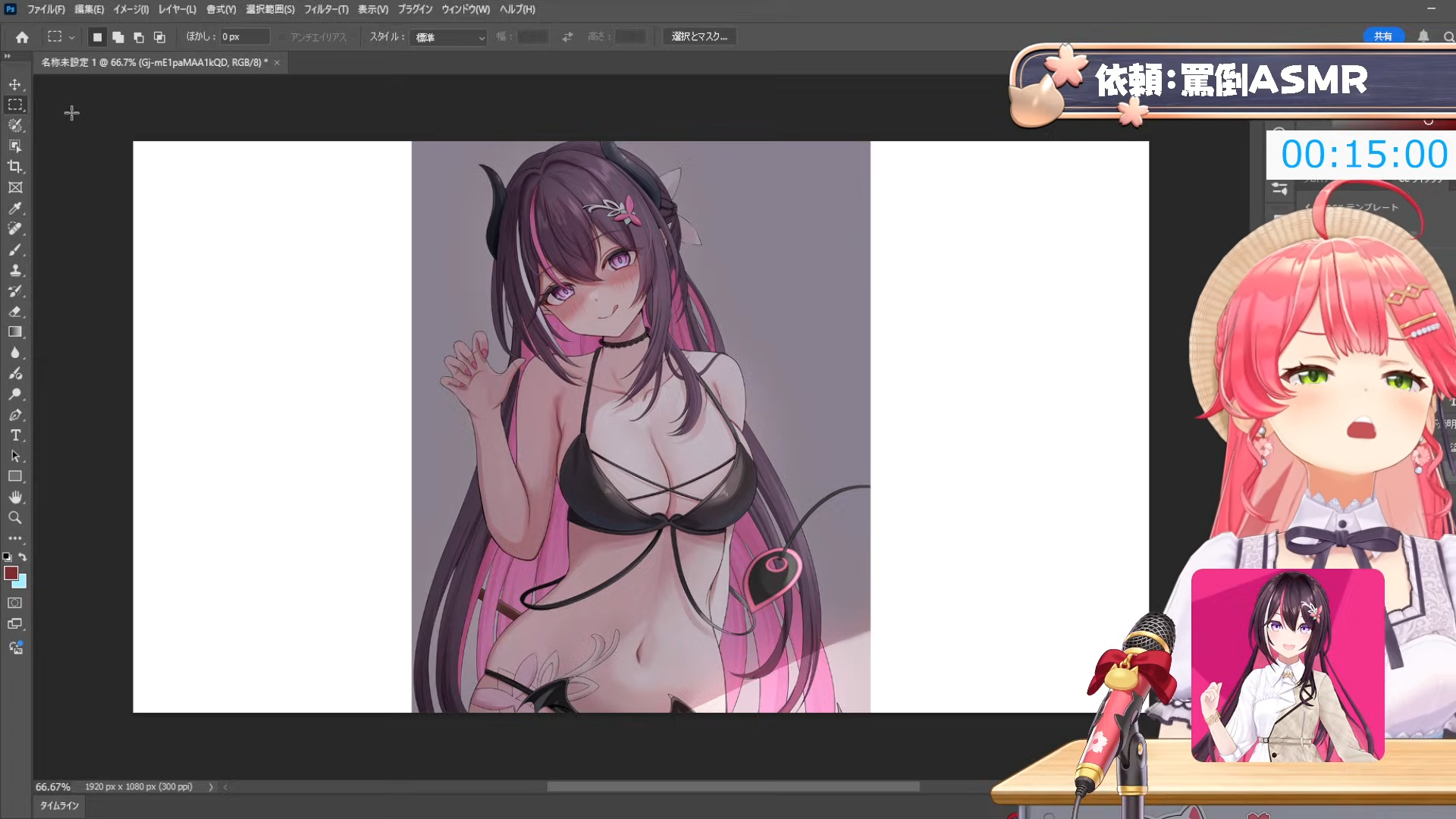
Task: Toggle Quick Mask mode button
Action: 15,603
